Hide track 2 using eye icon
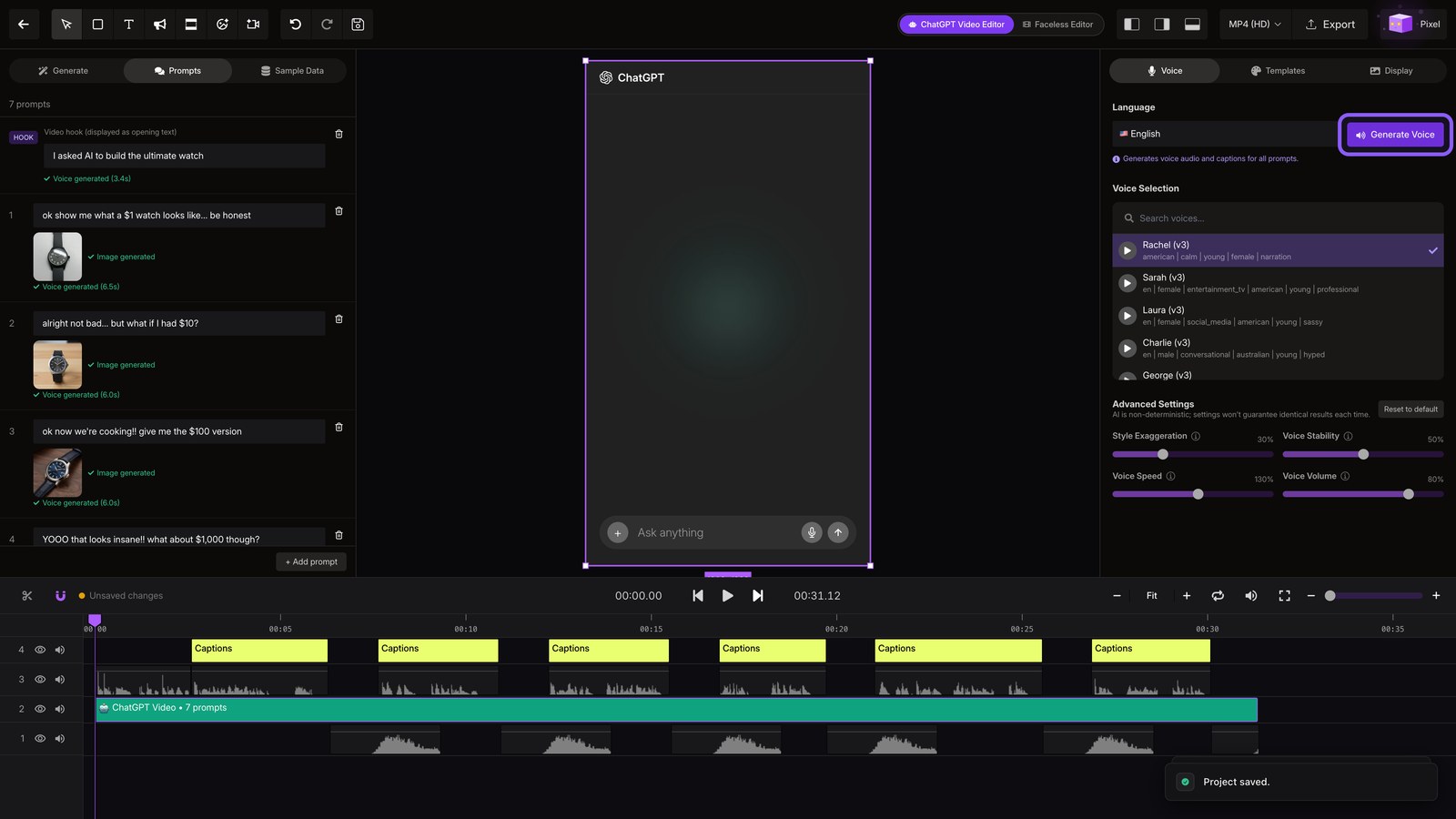 40,709
